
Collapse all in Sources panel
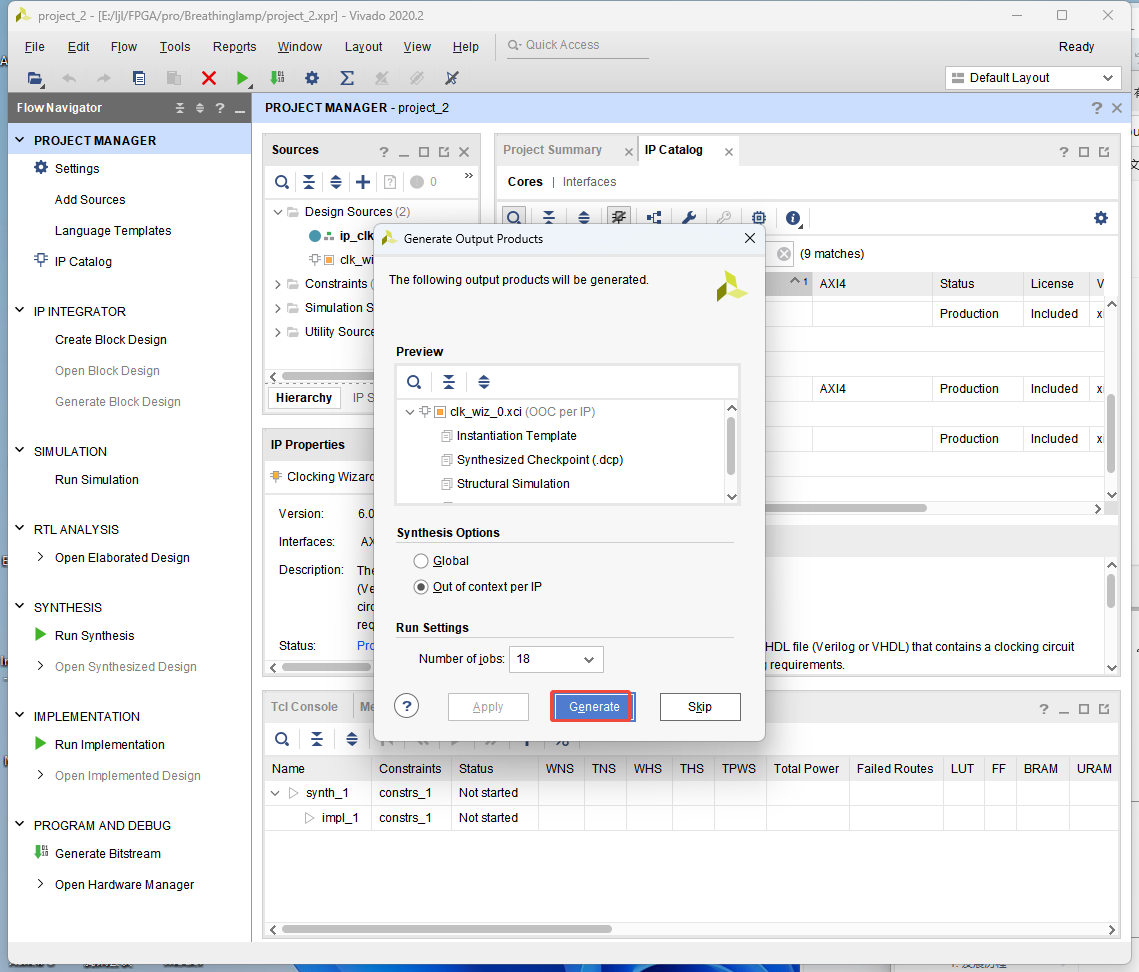pos(309,182)
